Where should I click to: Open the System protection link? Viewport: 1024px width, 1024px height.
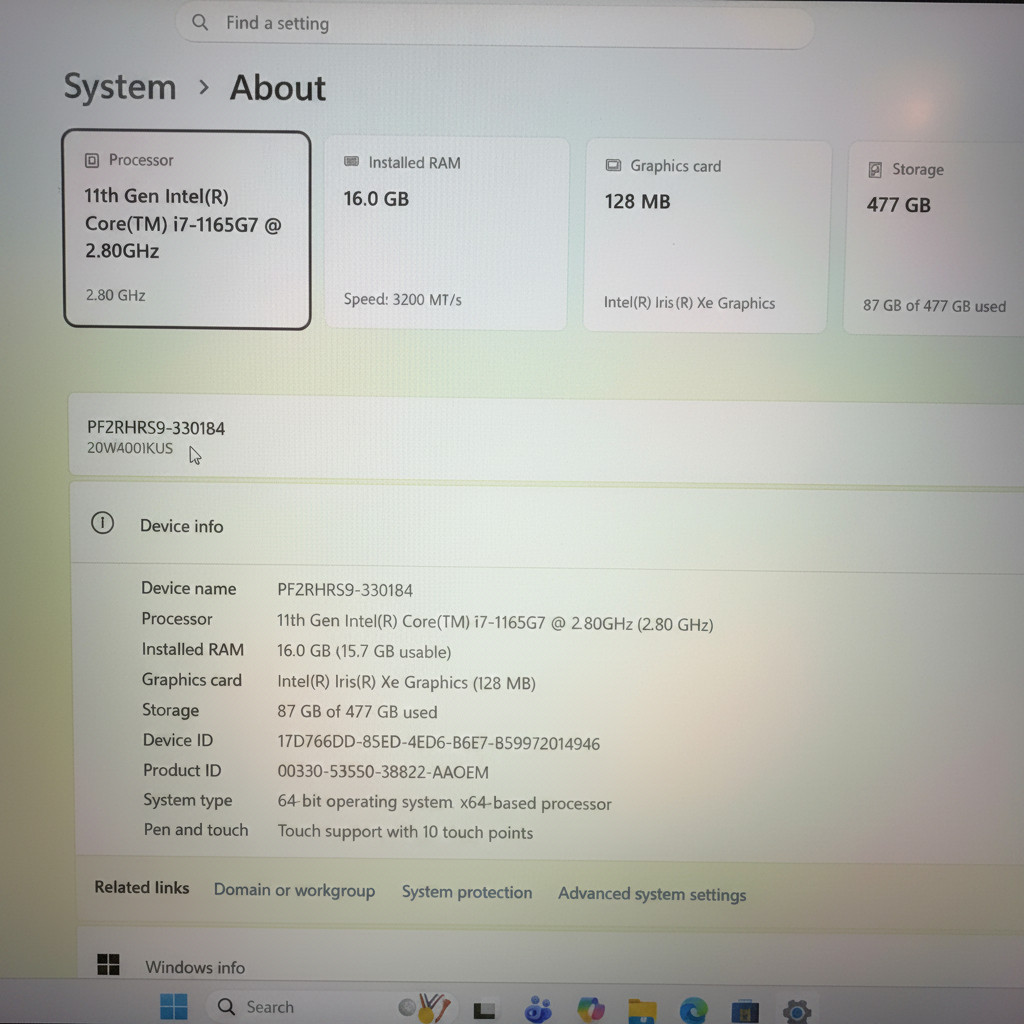(467, 892)
